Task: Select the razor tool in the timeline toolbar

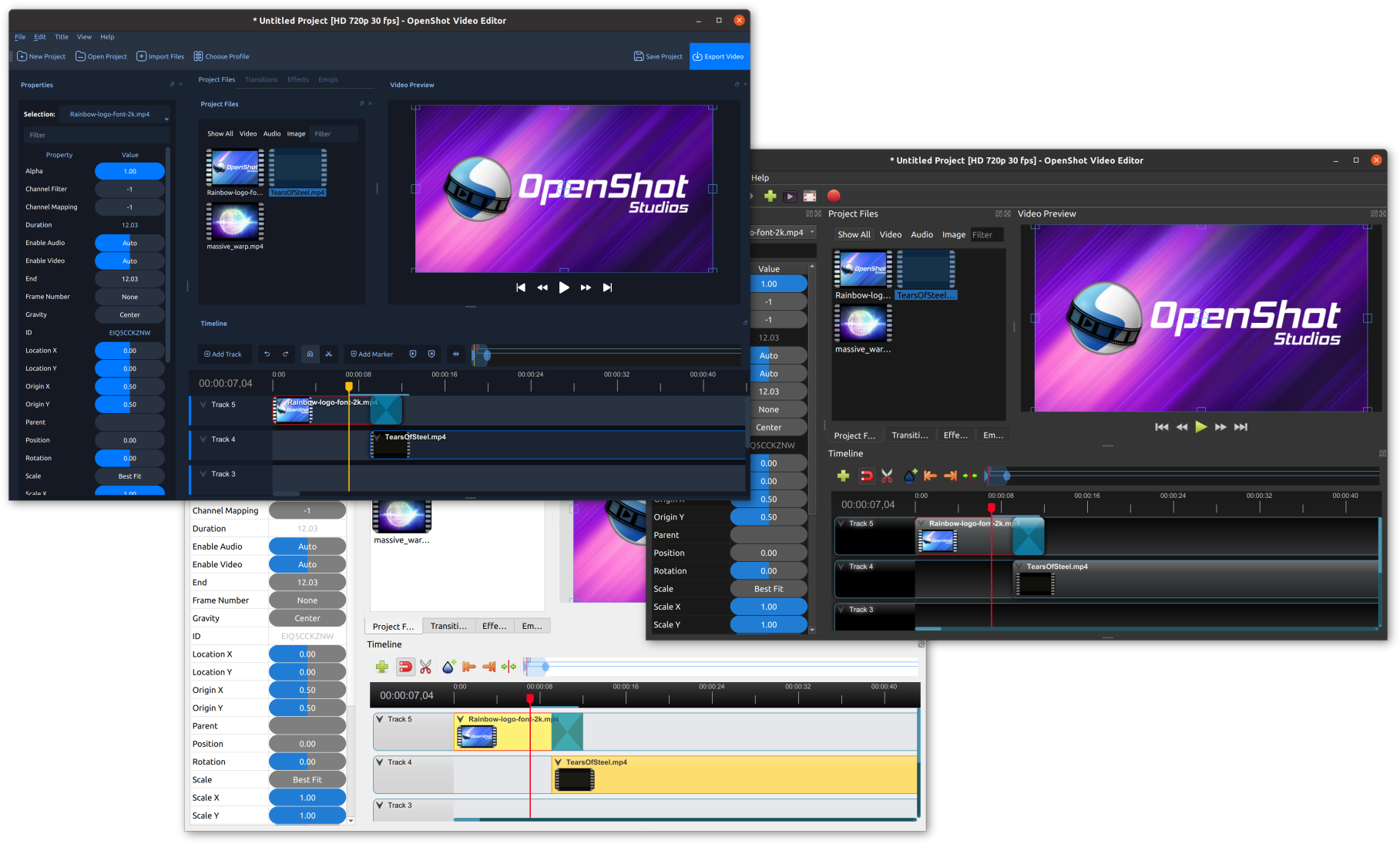Action: pyautogui.click(x=329, y=354)
